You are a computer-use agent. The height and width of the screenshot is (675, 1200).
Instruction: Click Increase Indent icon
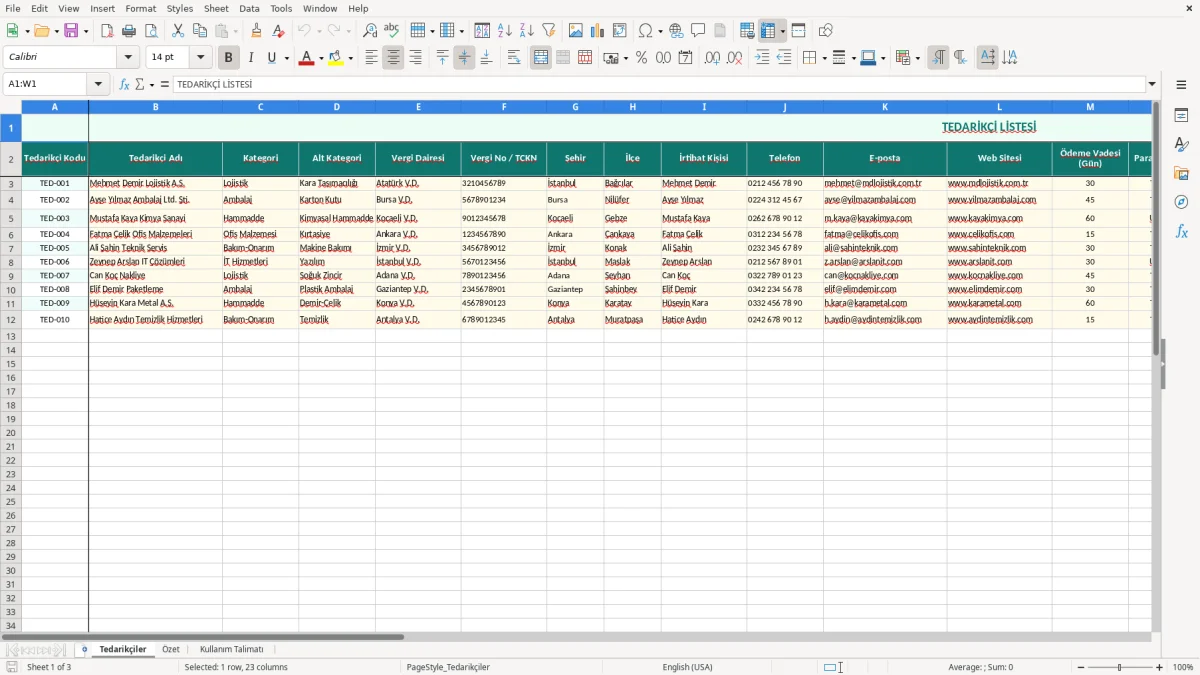pos(762,58)
